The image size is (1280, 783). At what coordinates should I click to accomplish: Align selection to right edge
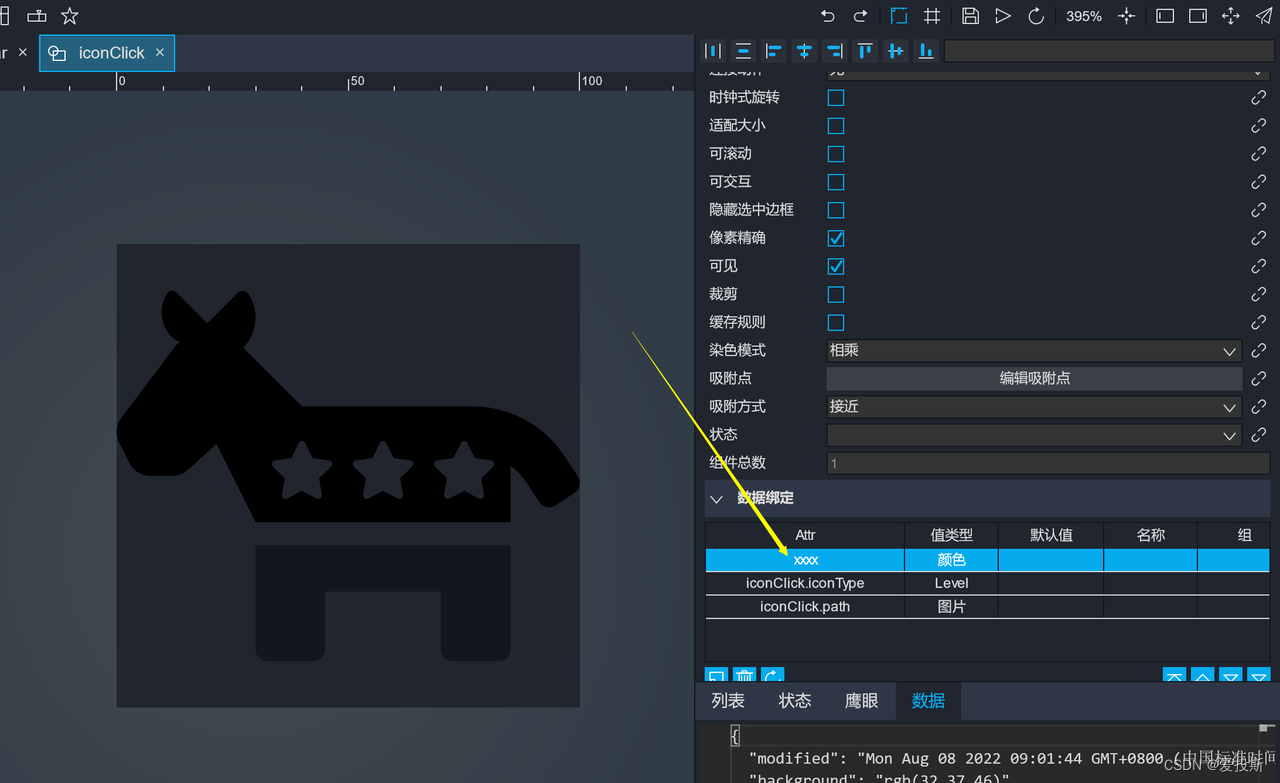835,51
